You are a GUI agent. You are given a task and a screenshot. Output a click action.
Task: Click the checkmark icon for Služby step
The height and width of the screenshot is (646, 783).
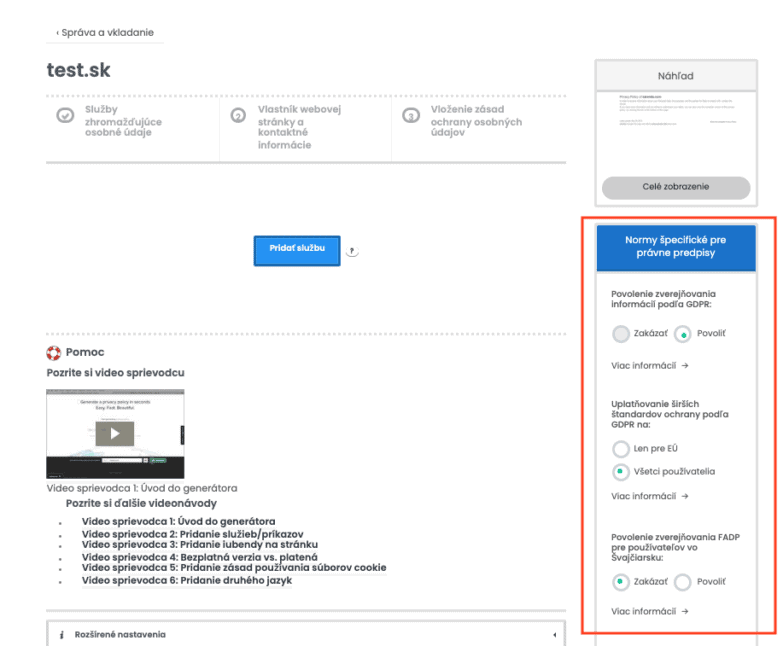(x=65, y=116)
